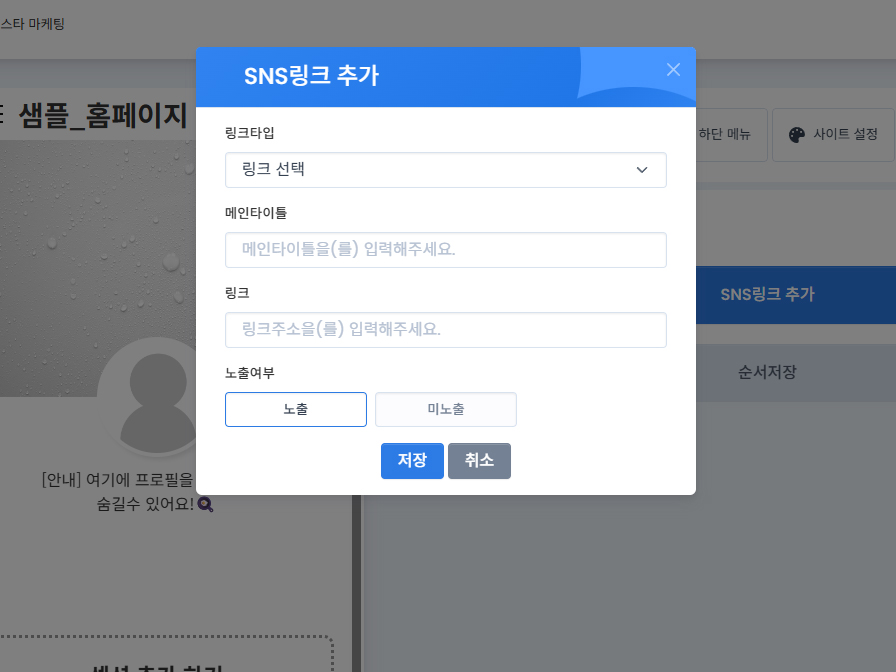Open the 하단 메뉴 panel
Screen dimensions: 896x672
727,134
